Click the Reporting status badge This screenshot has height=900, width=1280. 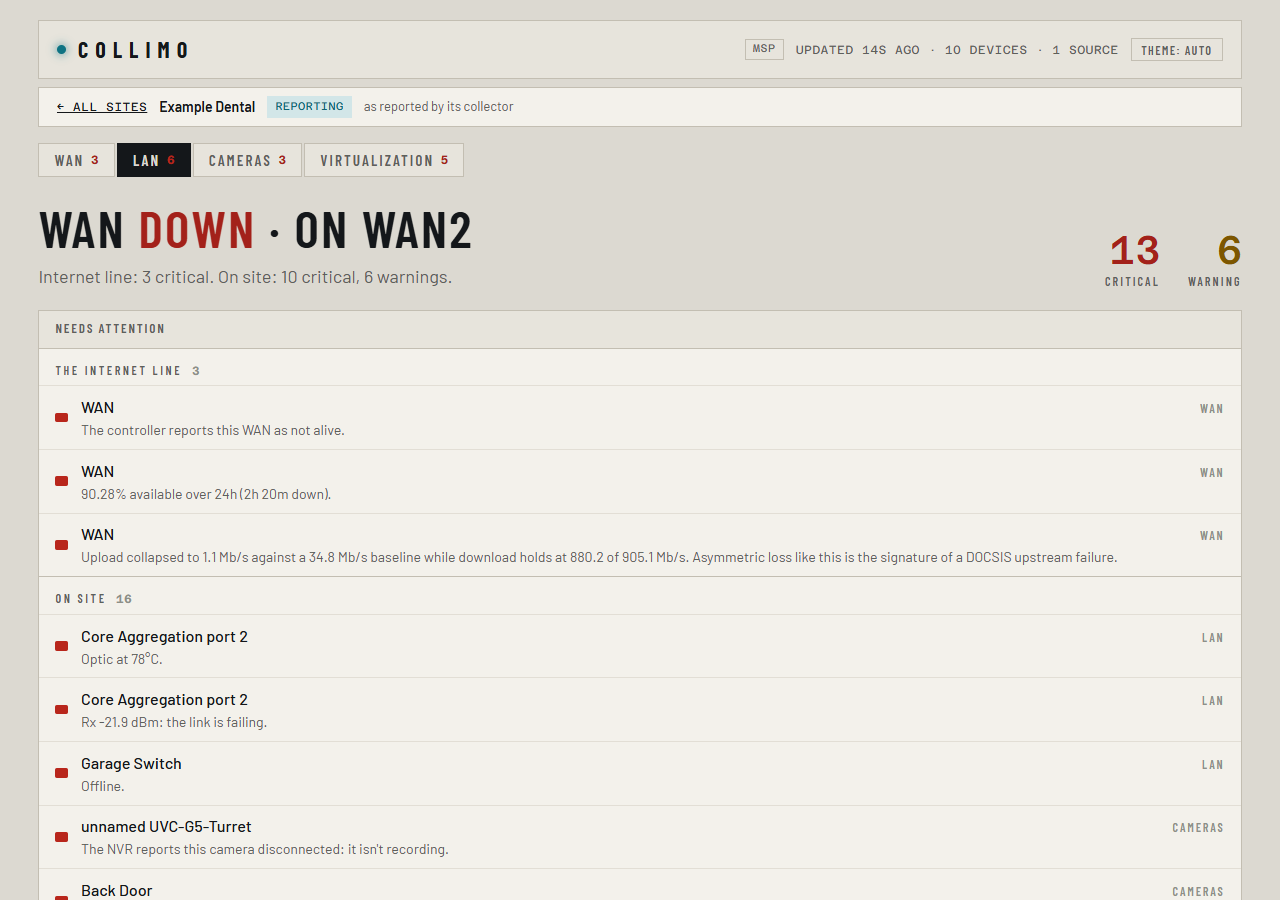pos(309,107)
